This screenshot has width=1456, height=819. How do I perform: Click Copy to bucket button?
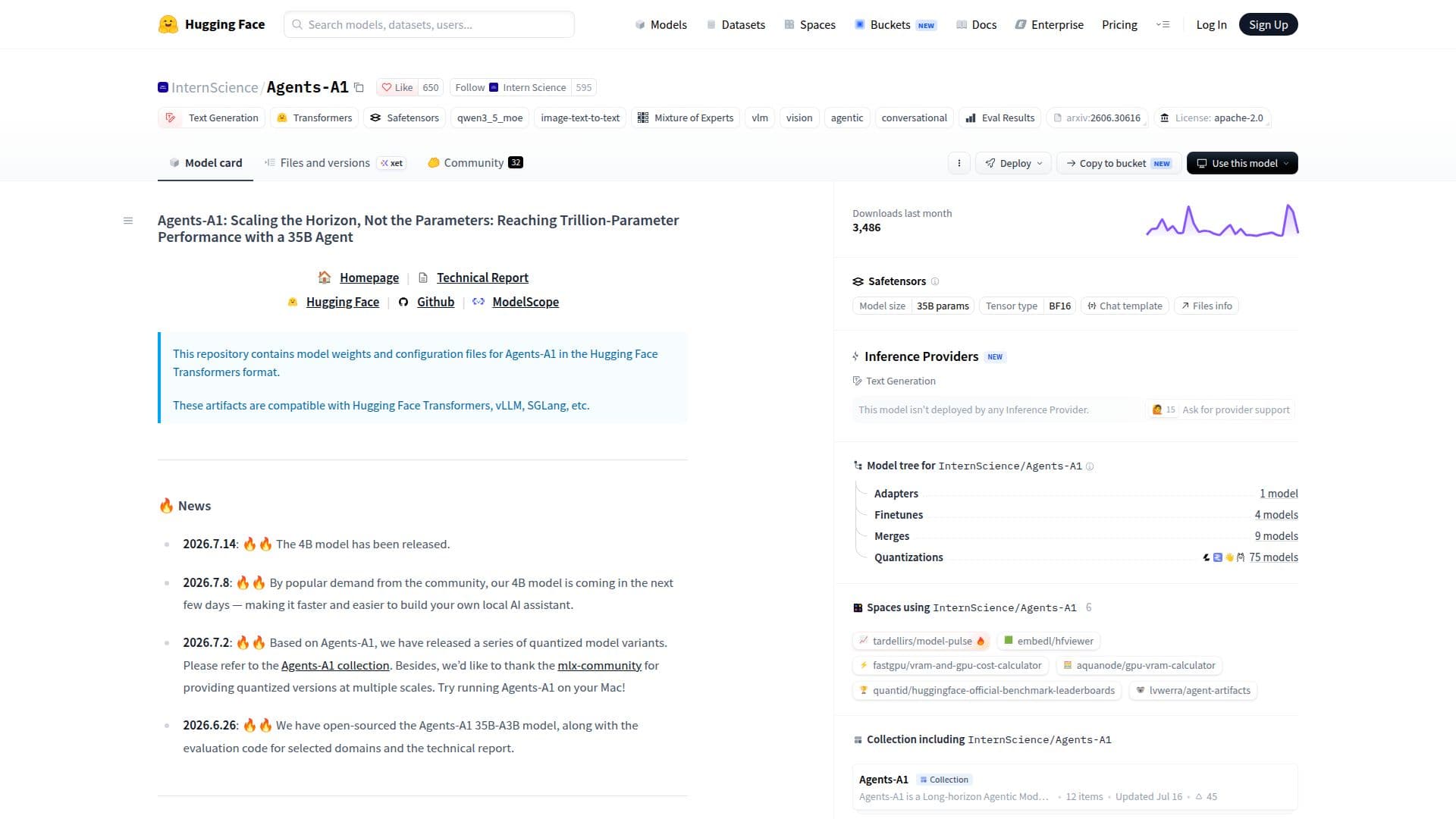tap(1119, 163)
